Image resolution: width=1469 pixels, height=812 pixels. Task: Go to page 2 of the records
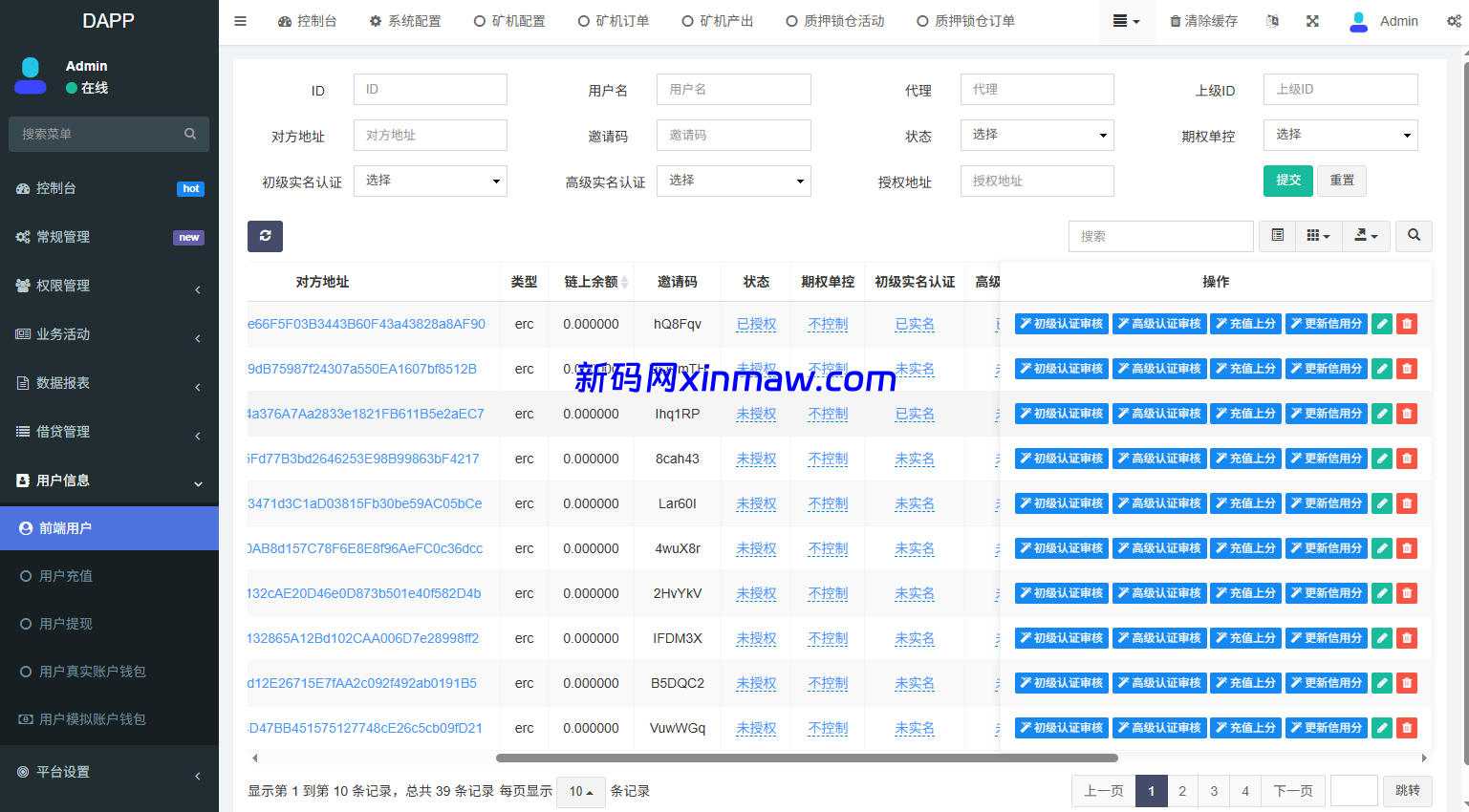(1182, 791)
